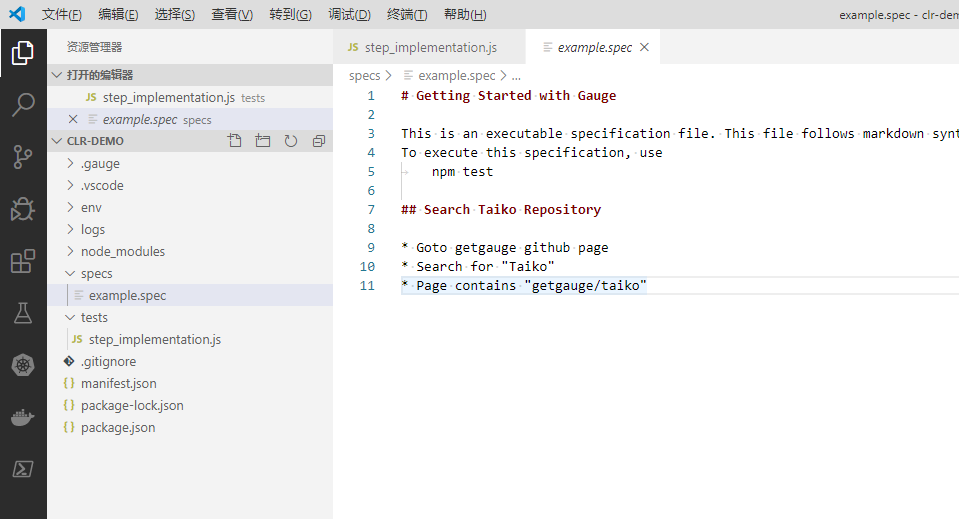Open the 终端(T) menu
The height and width of the screenshot is (519, 959).
(x=406, y=15)
